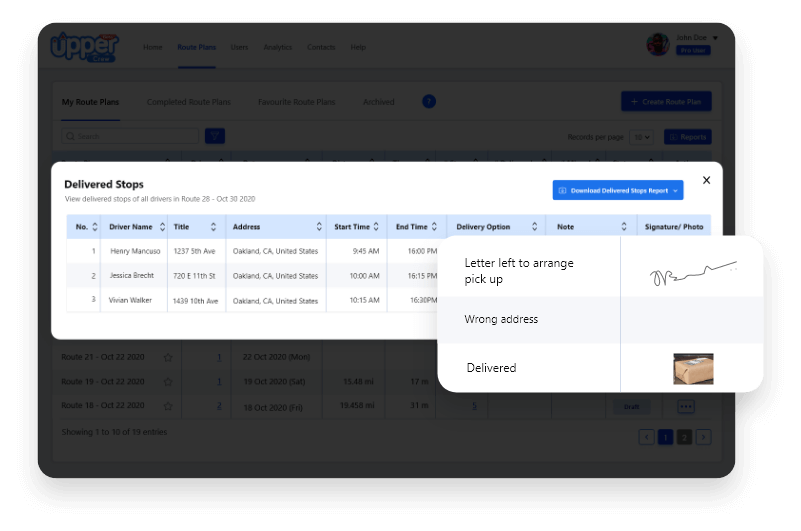Sort by Note column arrows
Viewport: 801px width, 531px height.
(x=624, y=226)
